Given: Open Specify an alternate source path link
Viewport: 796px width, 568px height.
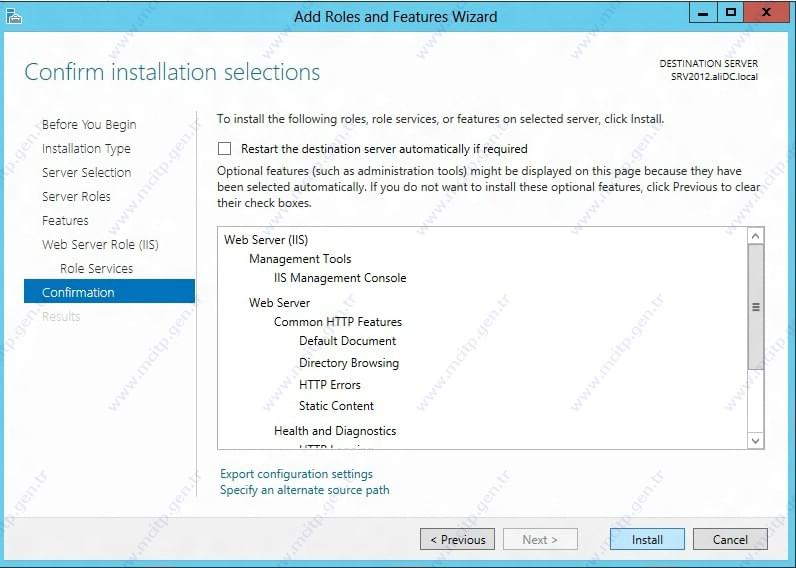Looking at the screenshot, I should point(305,490).
